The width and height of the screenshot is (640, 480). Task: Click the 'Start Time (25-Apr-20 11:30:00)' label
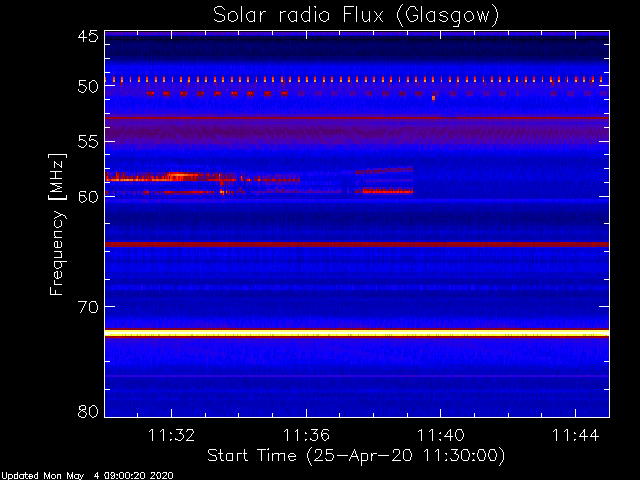coord(356,456)
